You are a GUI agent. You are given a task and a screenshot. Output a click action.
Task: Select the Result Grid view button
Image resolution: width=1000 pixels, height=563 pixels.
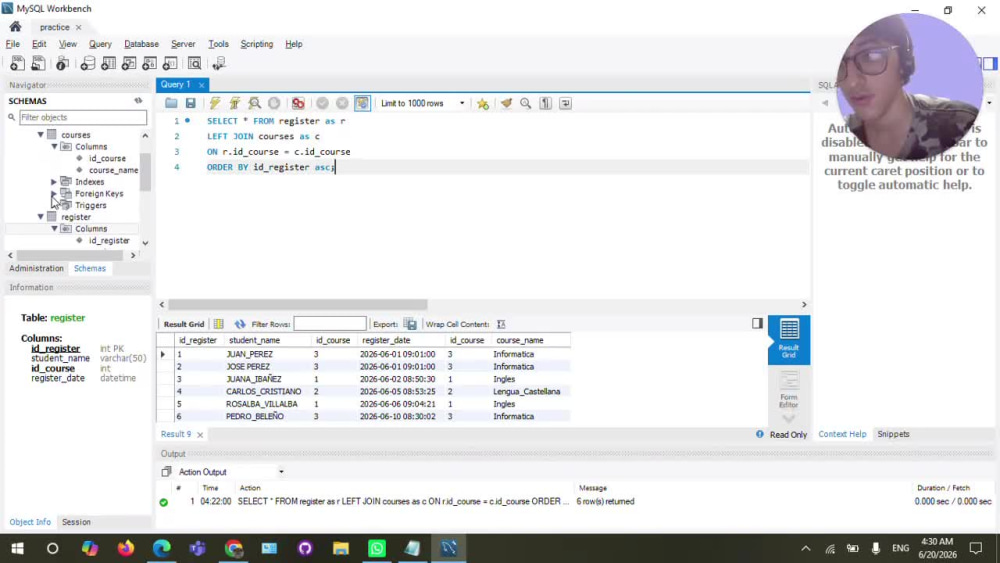tap(789, 339)
